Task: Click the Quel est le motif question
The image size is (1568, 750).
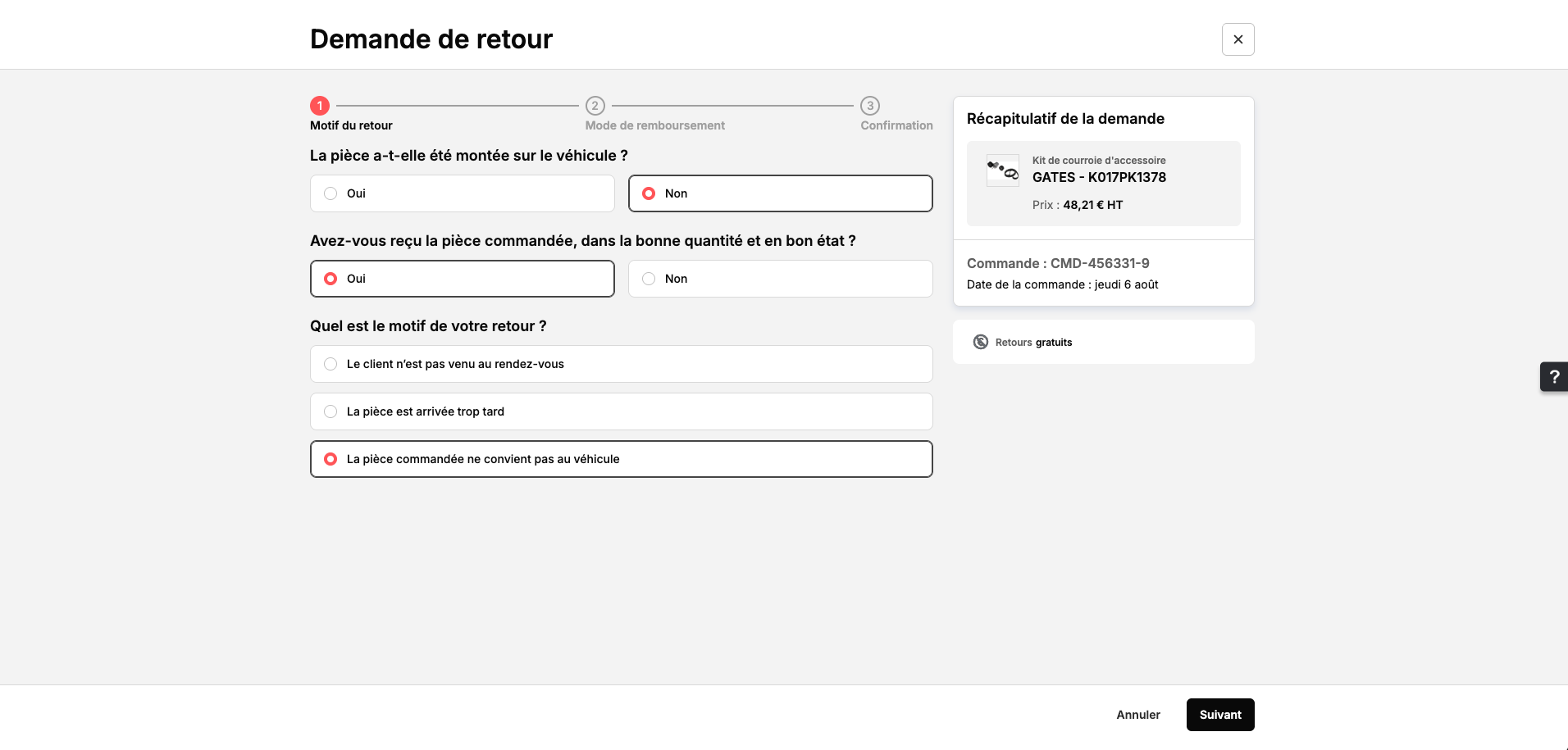Action: tap(428, 326)
